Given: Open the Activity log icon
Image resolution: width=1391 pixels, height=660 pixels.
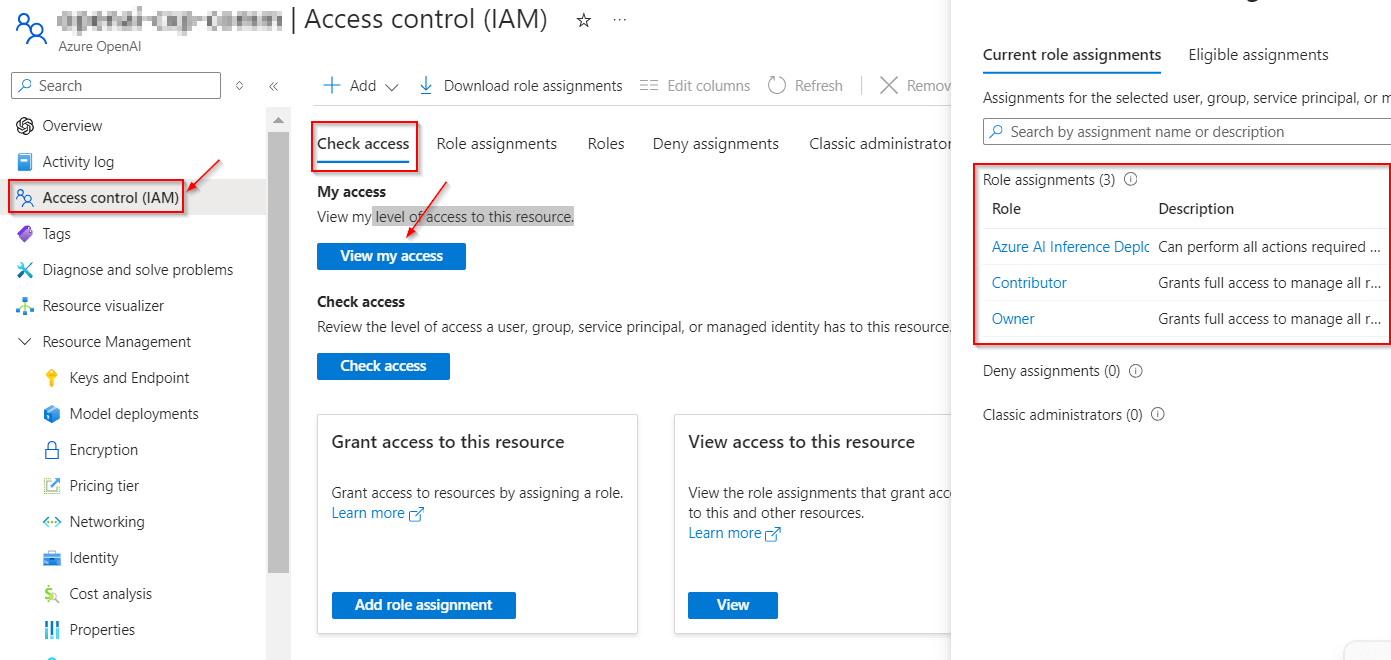Looking at the screenshot, I should pyautogui.click(x=25, y=162).
